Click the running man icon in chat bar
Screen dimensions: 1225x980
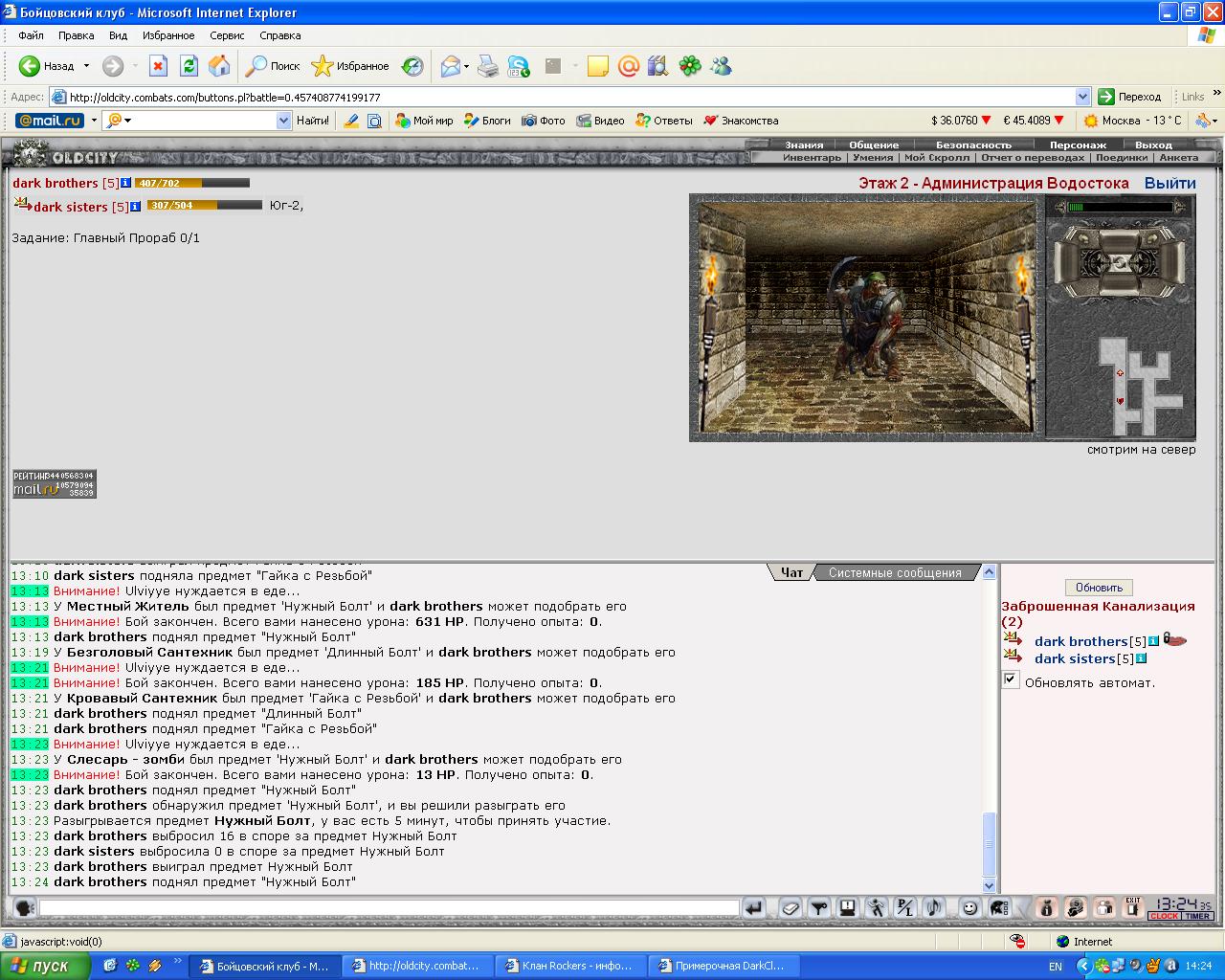point(877,908)
